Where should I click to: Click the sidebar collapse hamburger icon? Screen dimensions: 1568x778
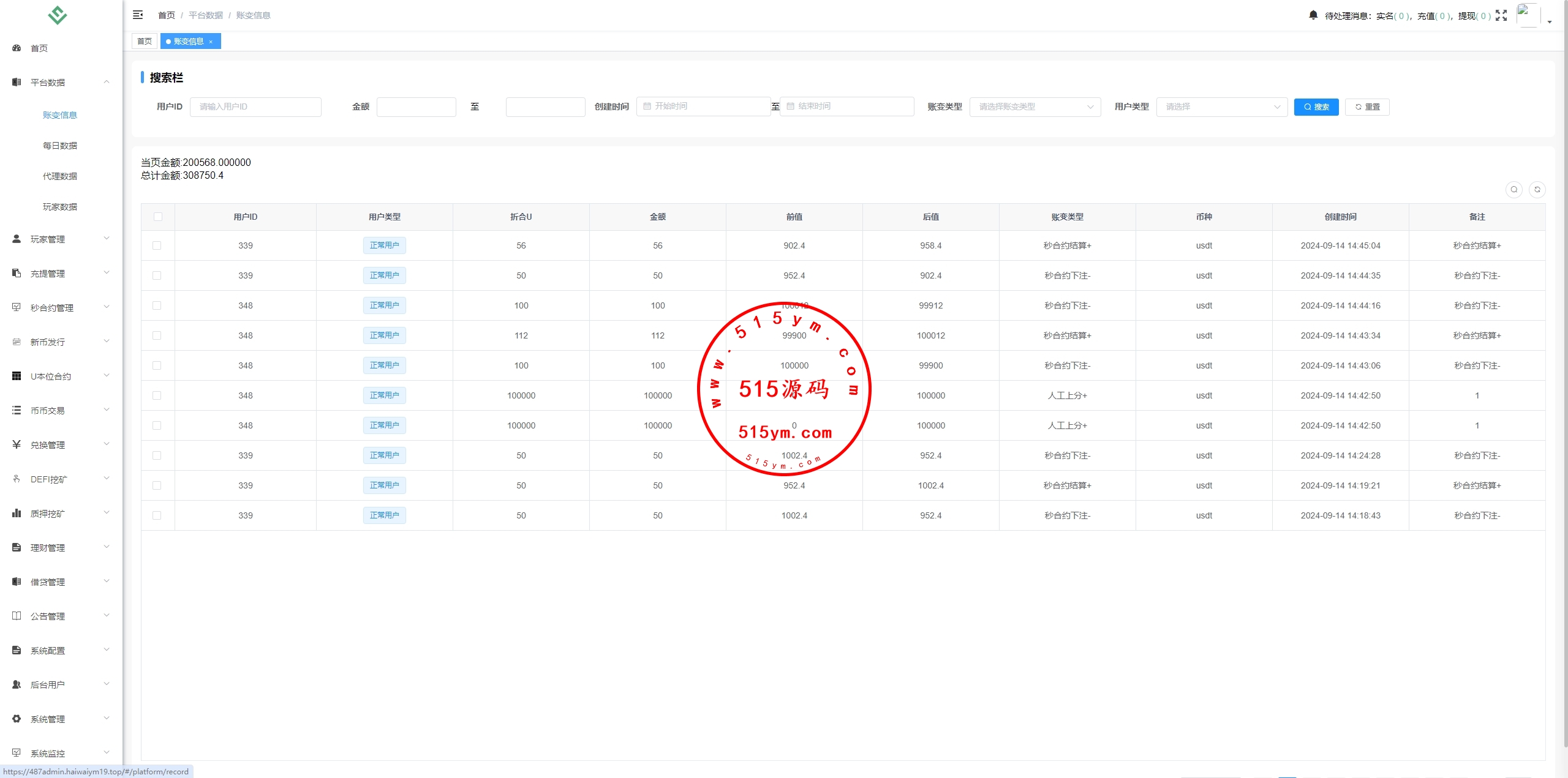[x=138, y=15]
